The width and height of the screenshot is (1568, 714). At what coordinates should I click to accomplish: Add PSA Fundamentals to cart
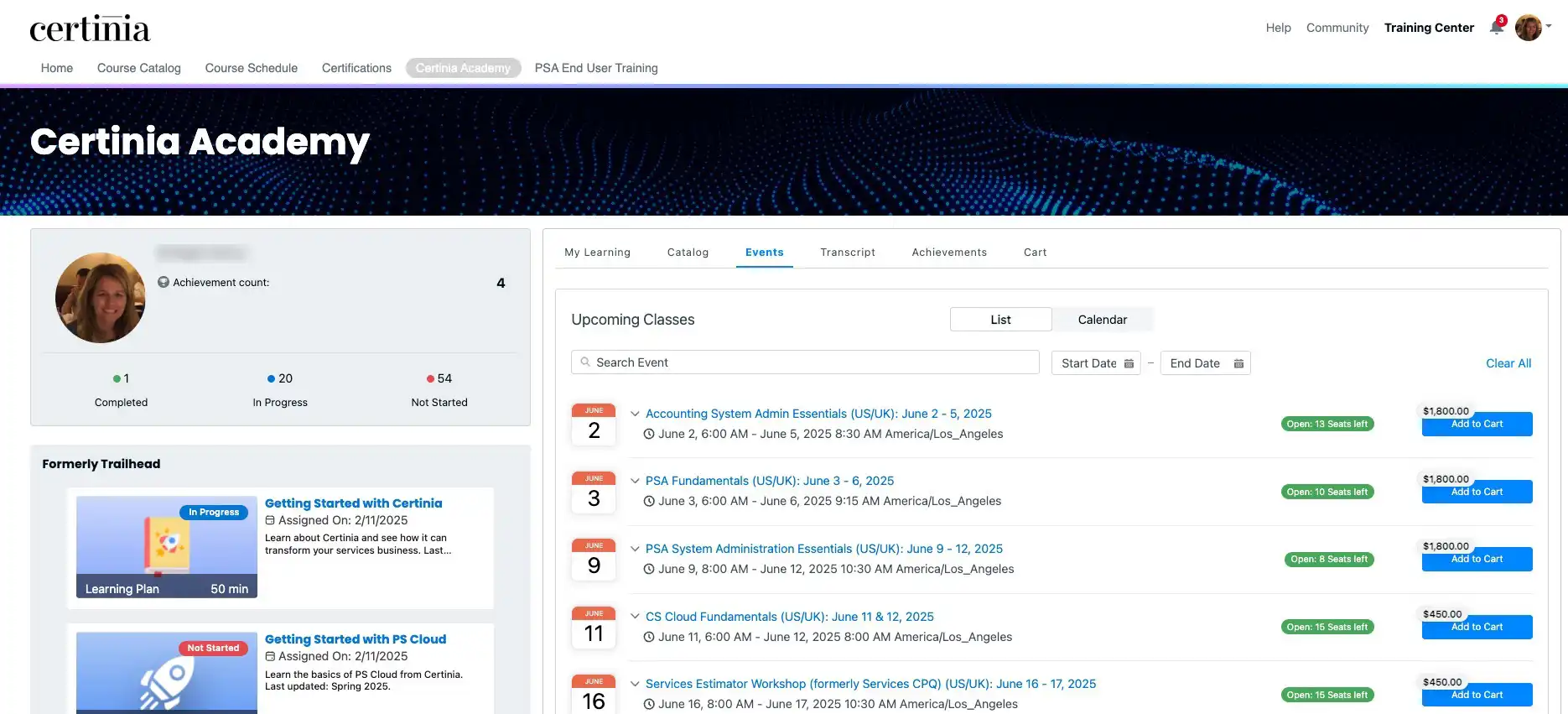[x=1477, y=493]
